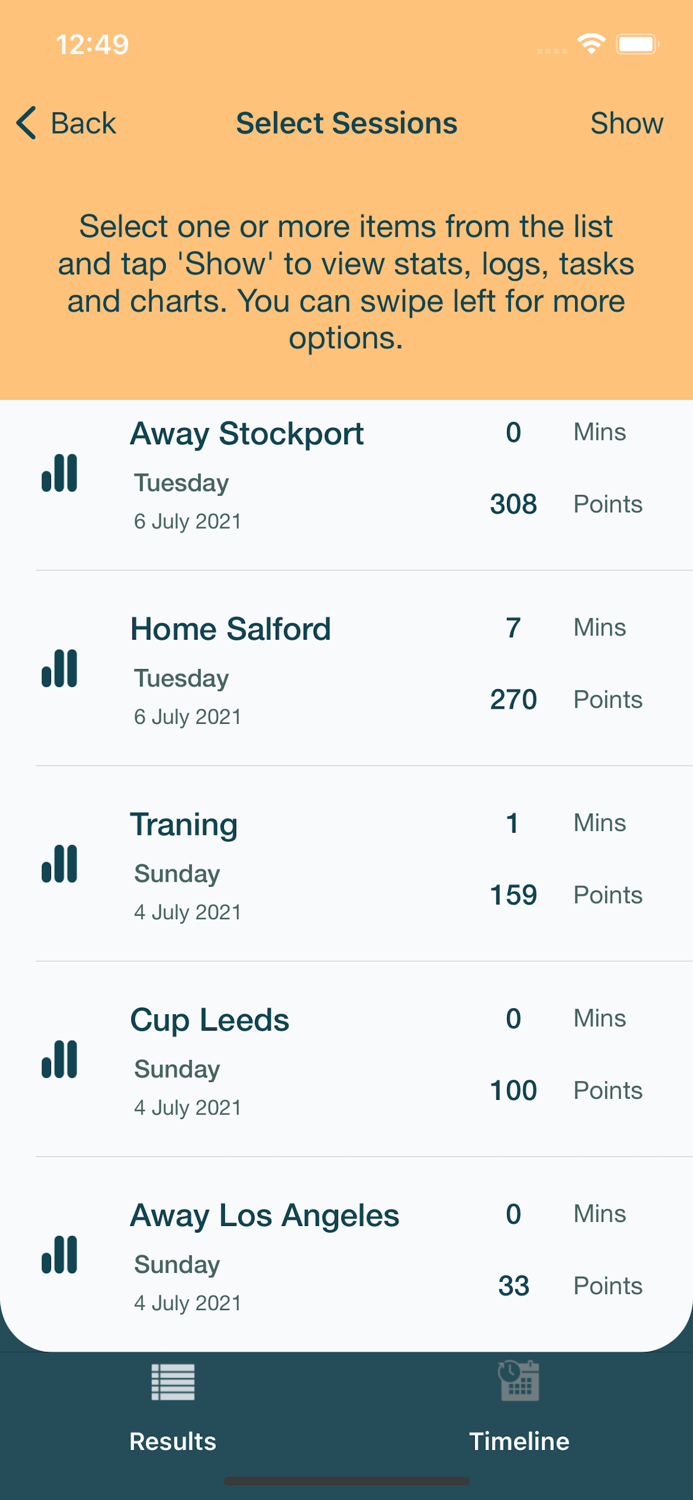Open the Timeline calendar icon
The width and height of the screenshot is (693, 1500).
(519, 1382)
